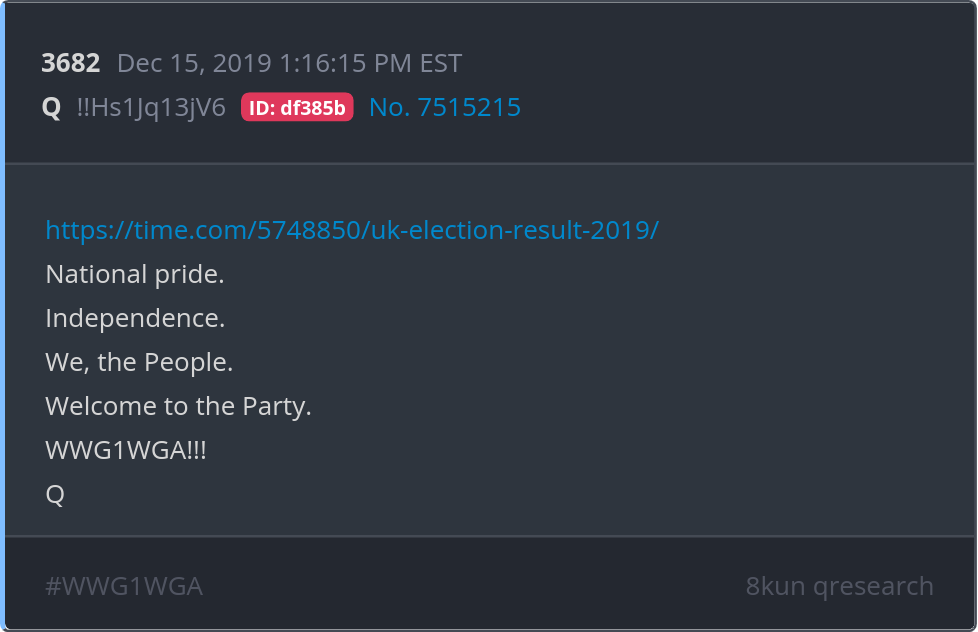Click the red ID: df385b badge
Screen dimensions: 978x632
297,108
